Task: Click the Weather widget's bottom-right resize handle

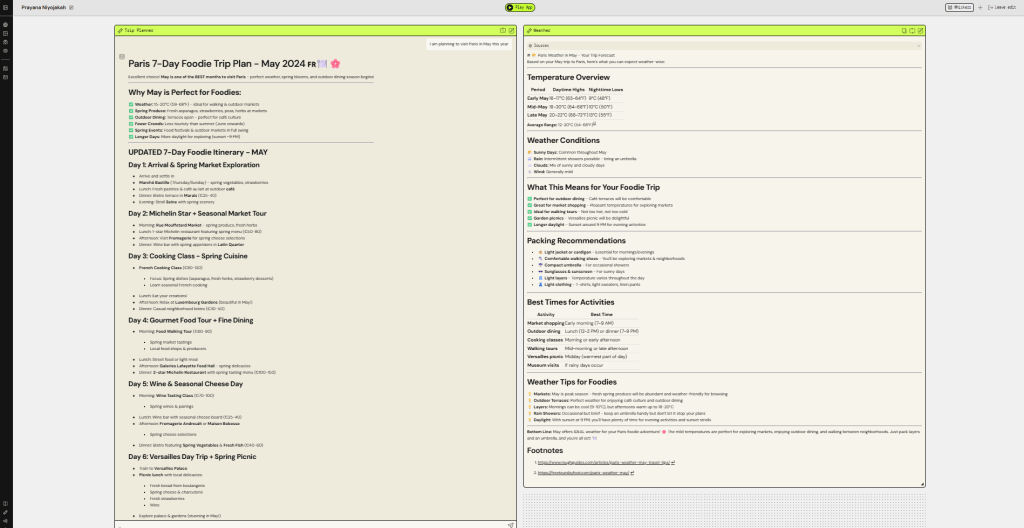Action: [x=922, y=487]
